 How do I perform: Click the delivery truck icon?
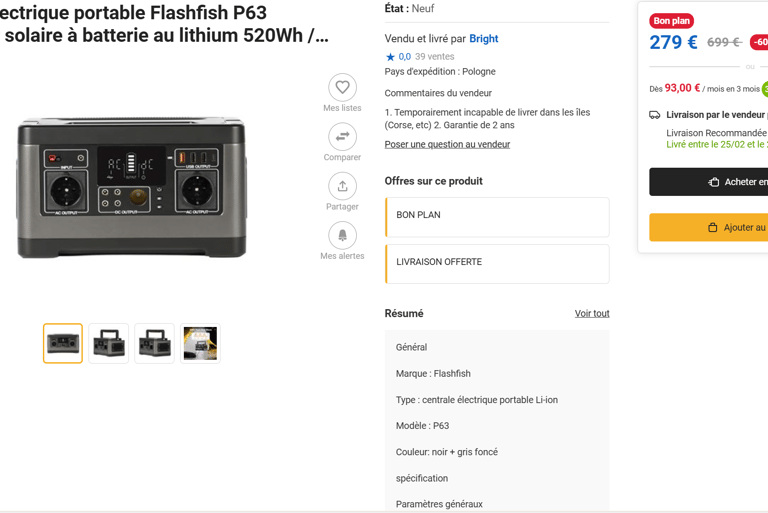coord(655,115)
